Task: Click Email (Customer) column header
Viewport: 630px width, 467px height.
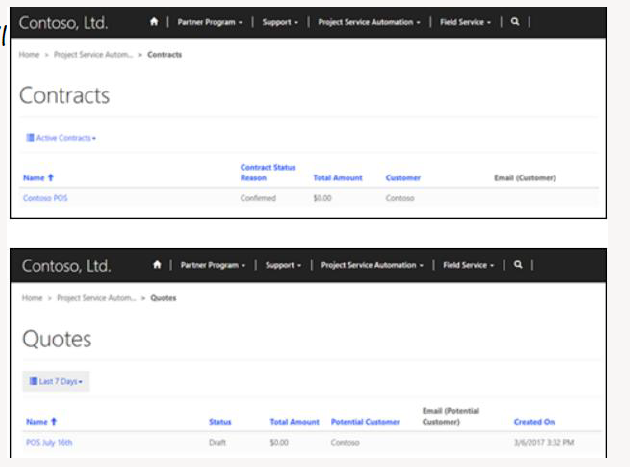Action: coord(525,178)
